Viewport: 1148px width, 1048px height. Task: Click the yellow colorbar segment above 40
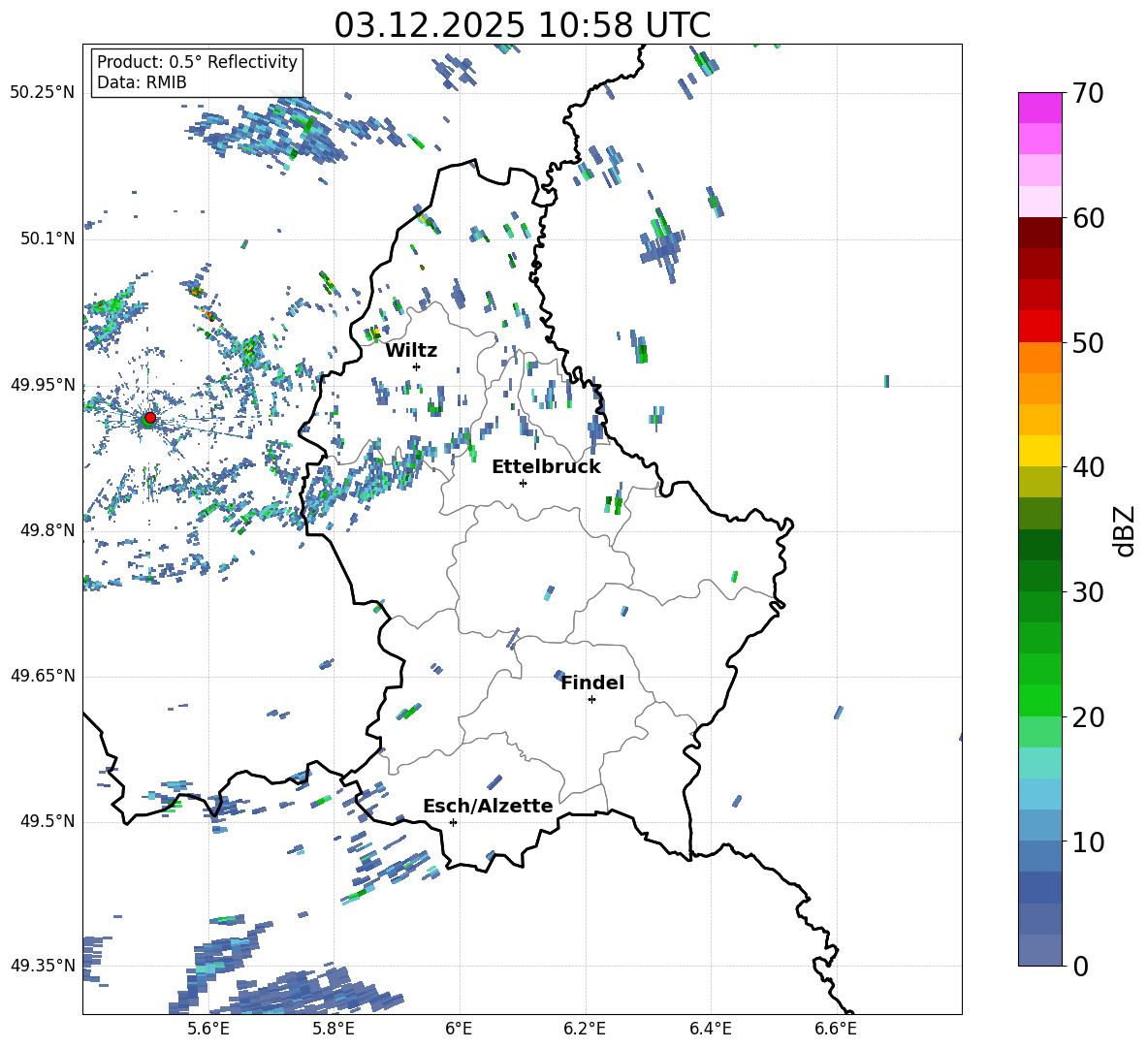(x=1039, y=451)
